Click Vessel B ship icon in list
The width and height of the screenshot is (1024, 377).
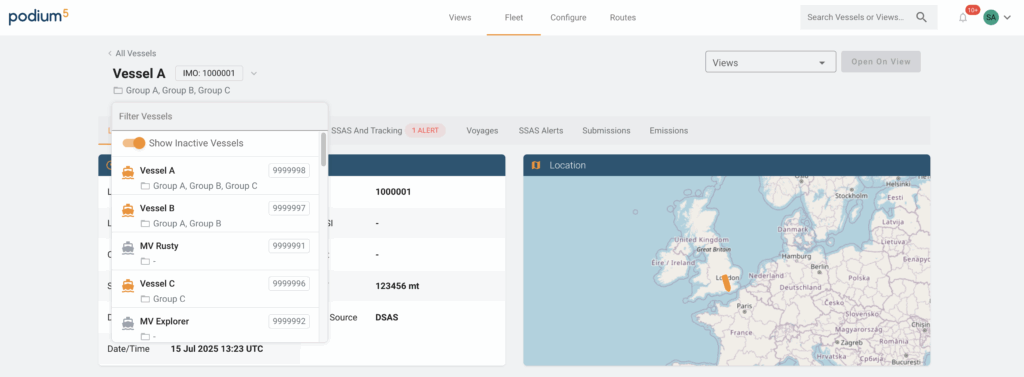click(128, 210)
